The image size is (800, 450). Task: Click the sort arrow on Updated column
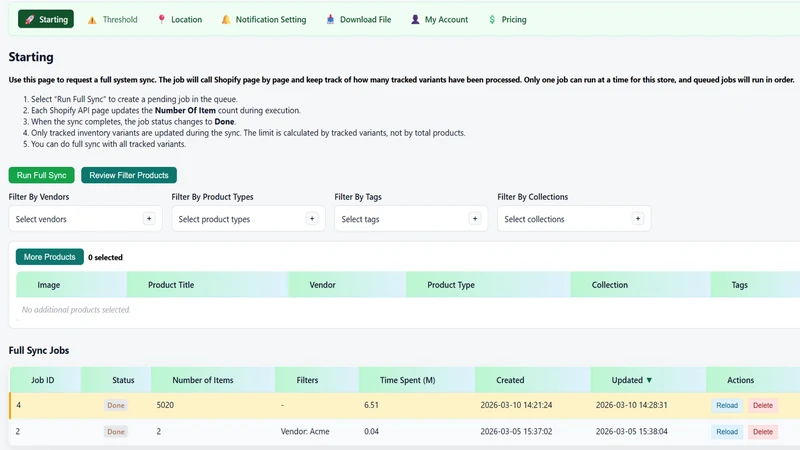[x=649, y=380]
